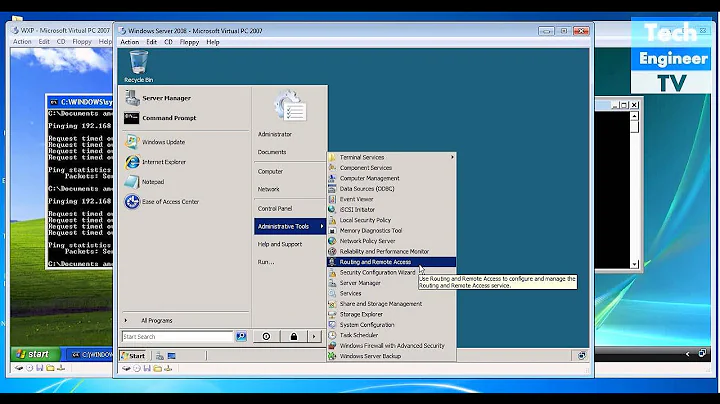
Task: Click the Start Search magnifier icon
Action: [x=241, y=337]
